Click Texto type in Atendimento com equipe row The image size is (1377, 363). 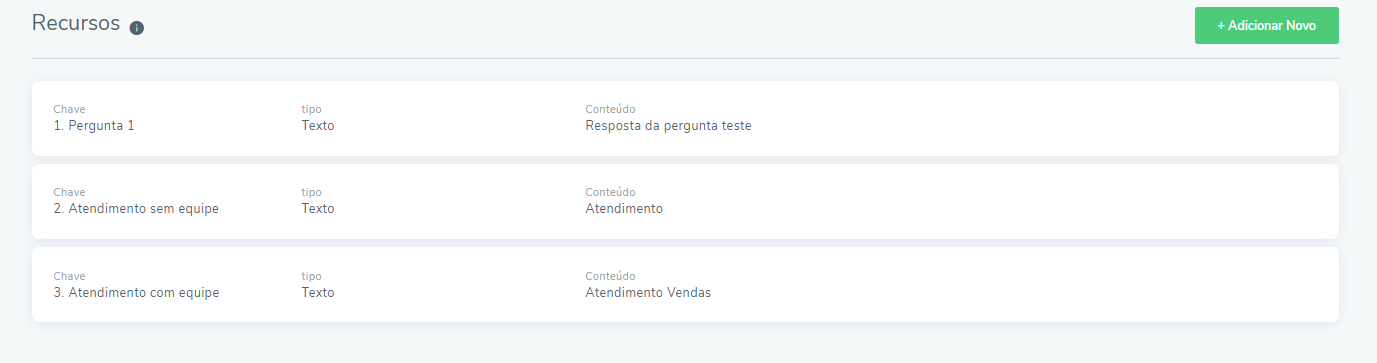pos(318,293)
